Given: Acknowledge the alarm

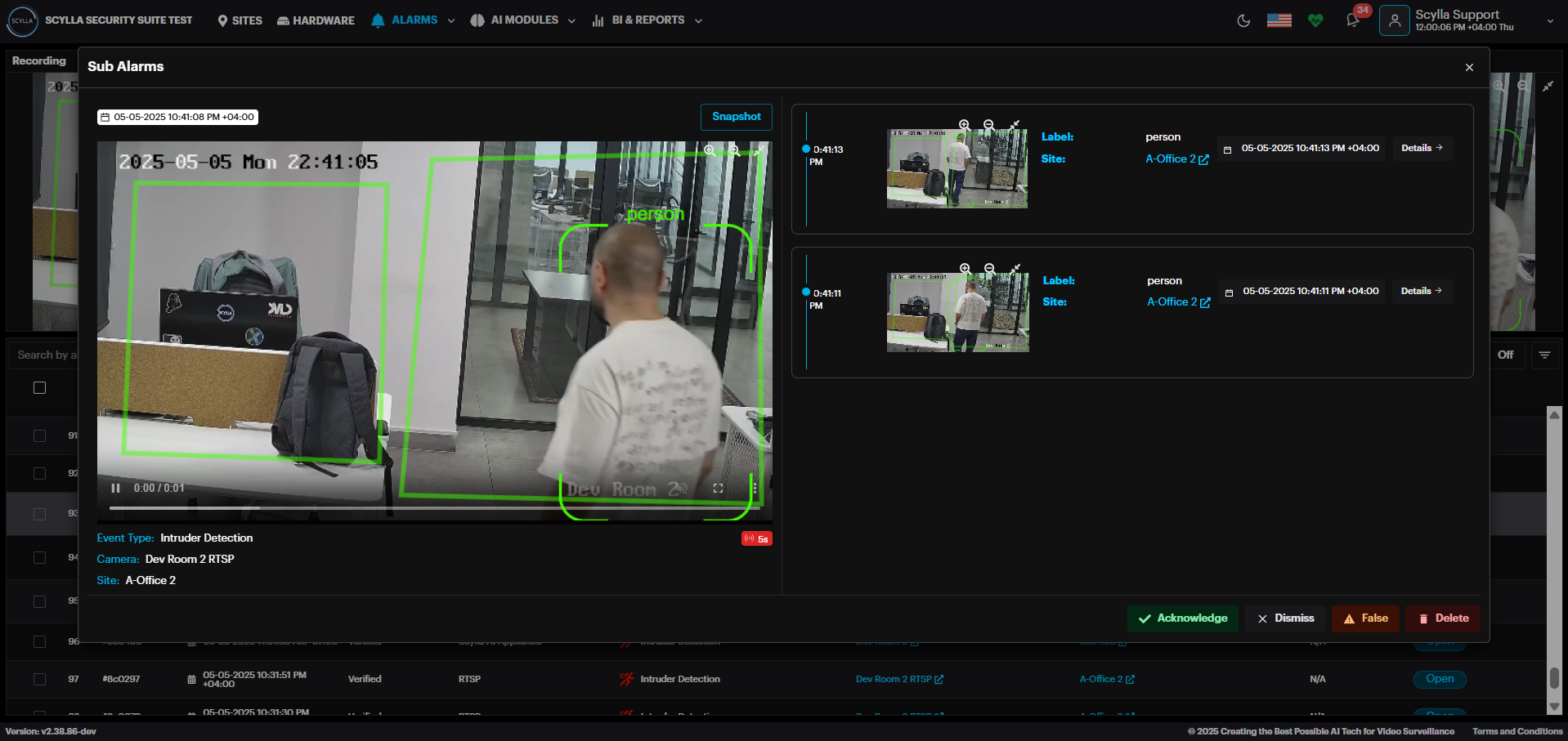Looking at the screenshot, I should [1182, 618].
